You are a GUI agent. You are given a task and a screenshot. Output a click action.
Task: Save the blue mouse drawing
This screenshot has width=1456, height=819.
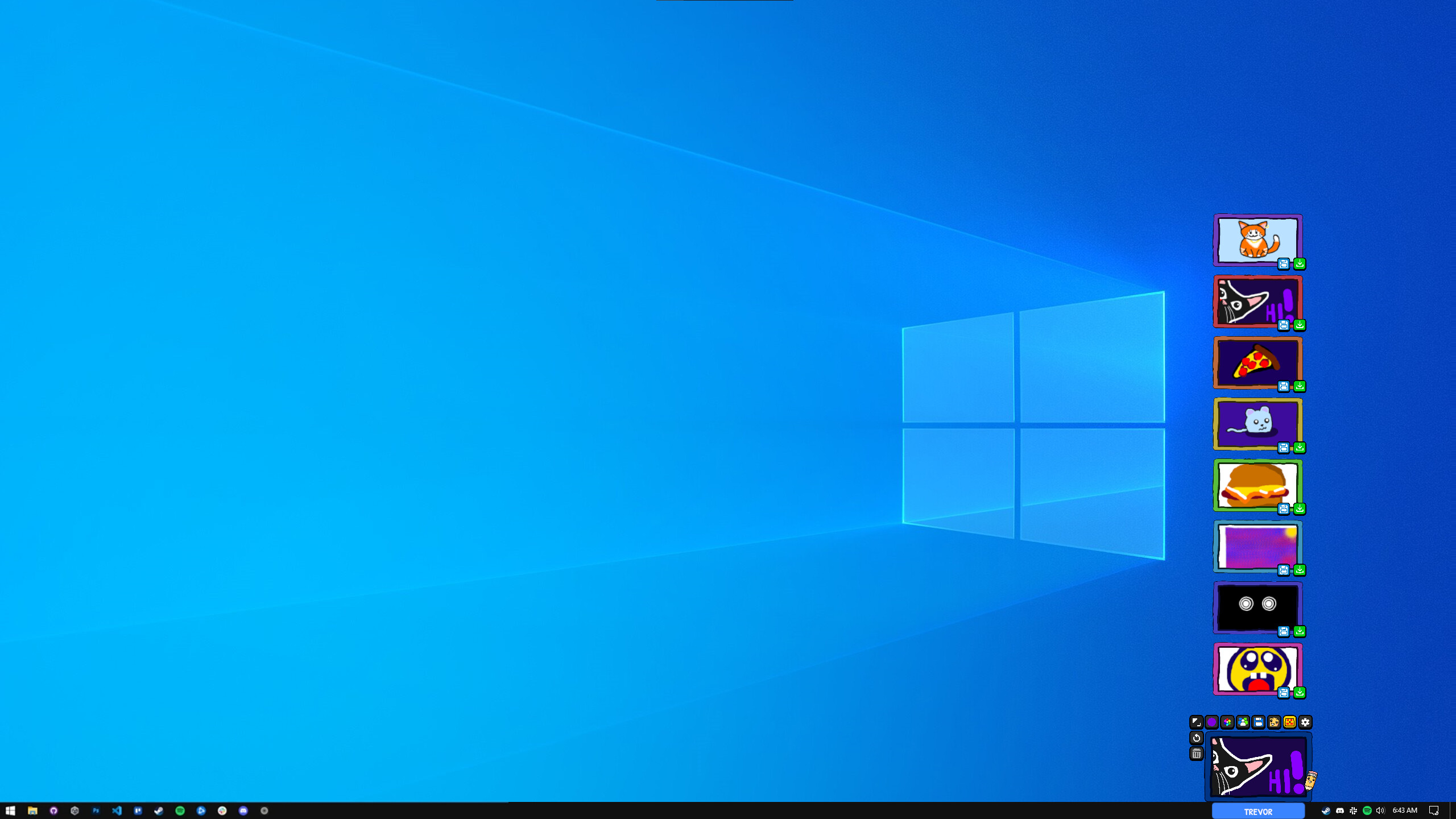coord(1284,448)
